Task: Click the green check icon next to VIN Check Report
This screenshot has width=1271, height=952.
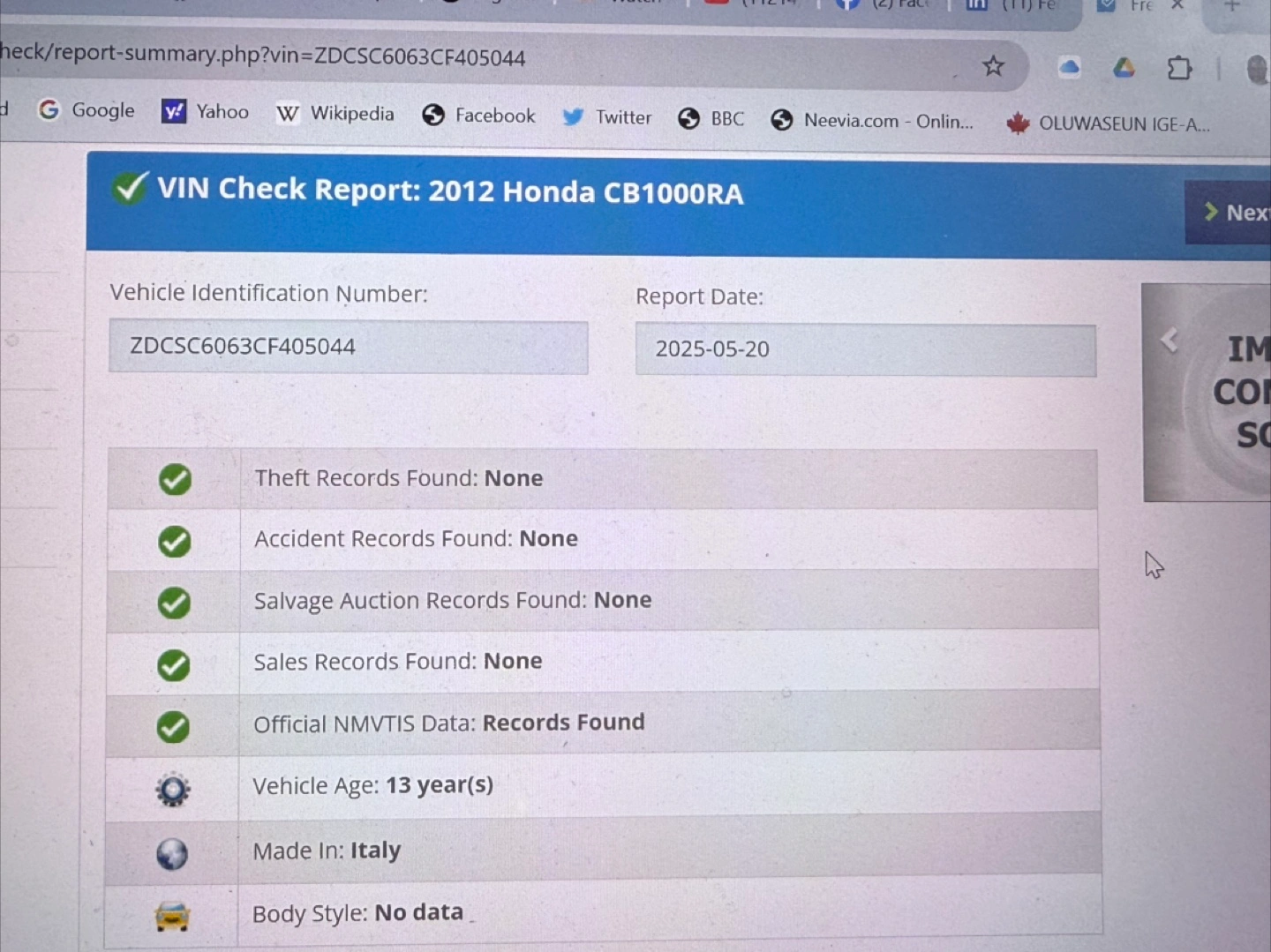Action: (131, 187)
